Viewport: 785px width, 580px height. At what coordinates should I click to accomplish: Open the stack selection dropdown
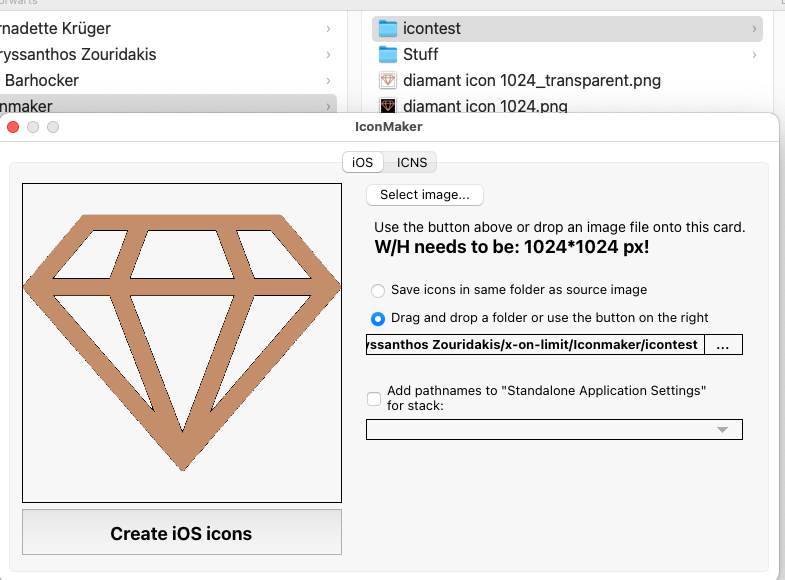coord(554,429)
